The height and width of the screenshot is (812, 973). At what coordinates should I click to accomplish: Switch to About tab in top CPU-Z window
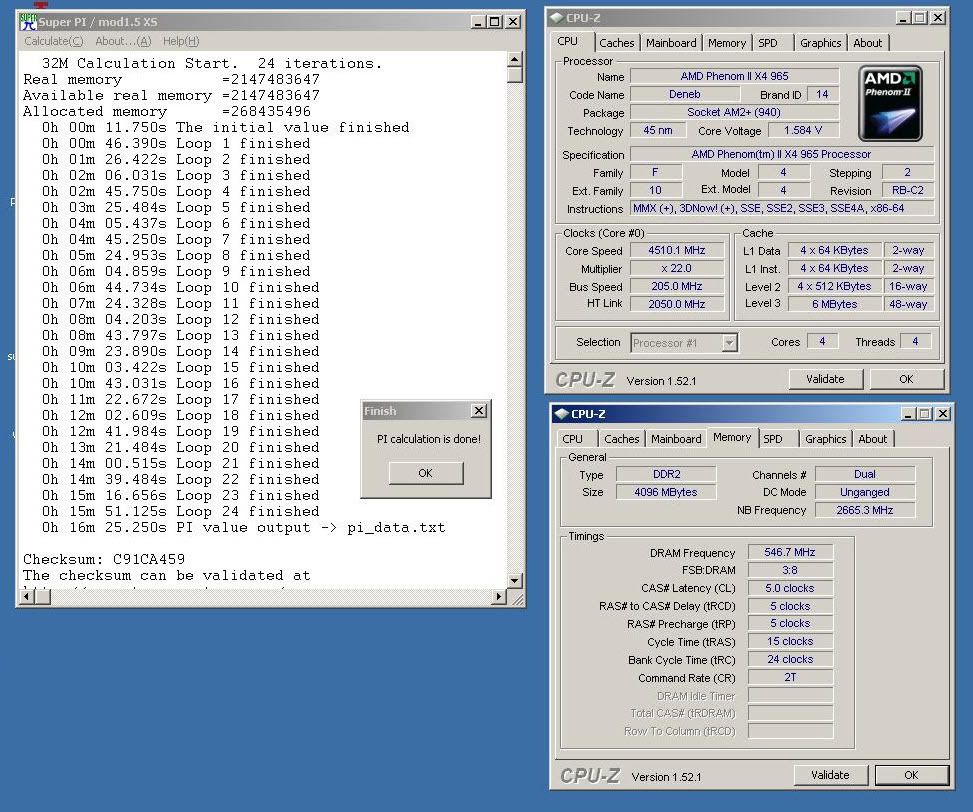868,43
